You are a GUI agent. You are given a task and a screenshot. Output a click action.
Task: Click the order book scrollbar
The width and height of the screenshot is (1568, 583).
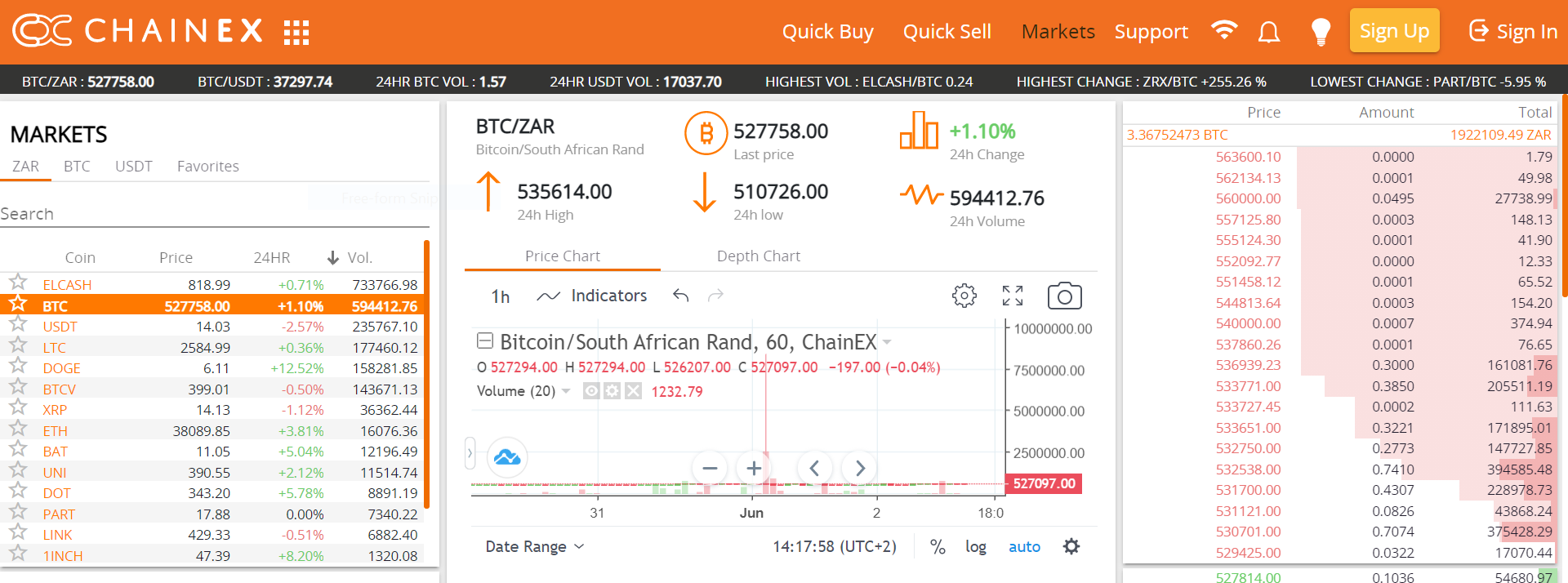coord(1565,197)
